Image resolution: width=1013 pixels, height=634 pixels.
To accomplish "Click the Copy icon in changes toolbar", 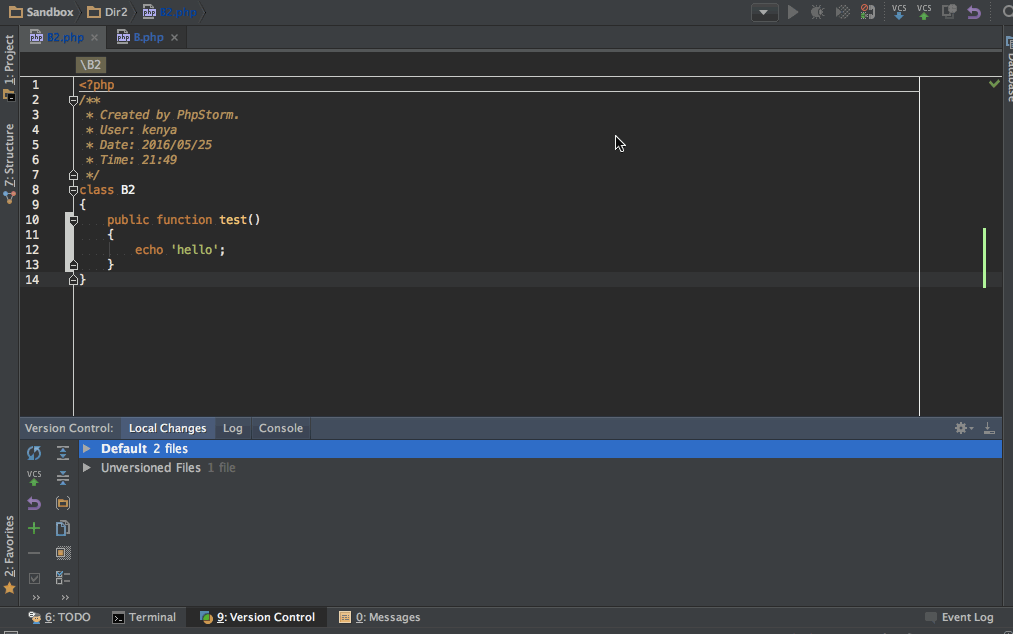I will click(63, 529).
